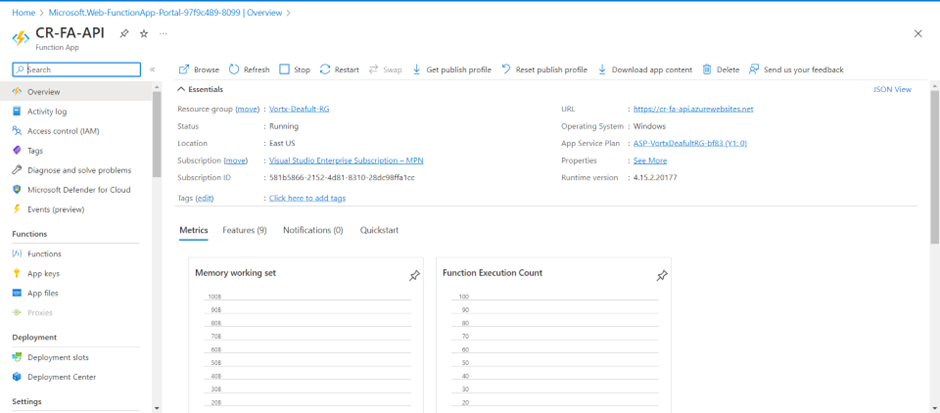
Task: Open the more options ellipsis menu
Action: pos(164,34)
